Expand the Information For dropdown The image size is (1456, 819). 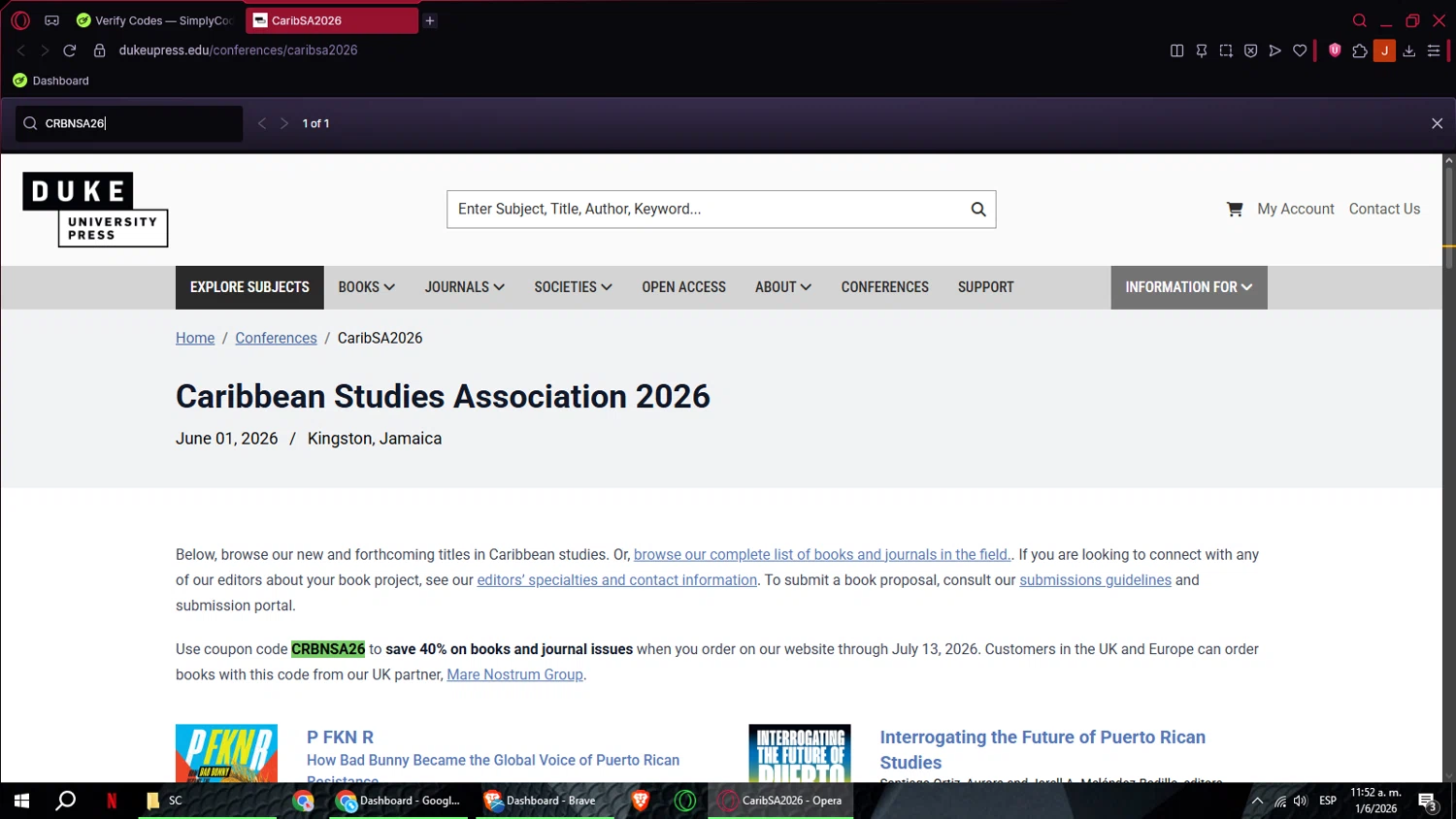(1189, 287)
